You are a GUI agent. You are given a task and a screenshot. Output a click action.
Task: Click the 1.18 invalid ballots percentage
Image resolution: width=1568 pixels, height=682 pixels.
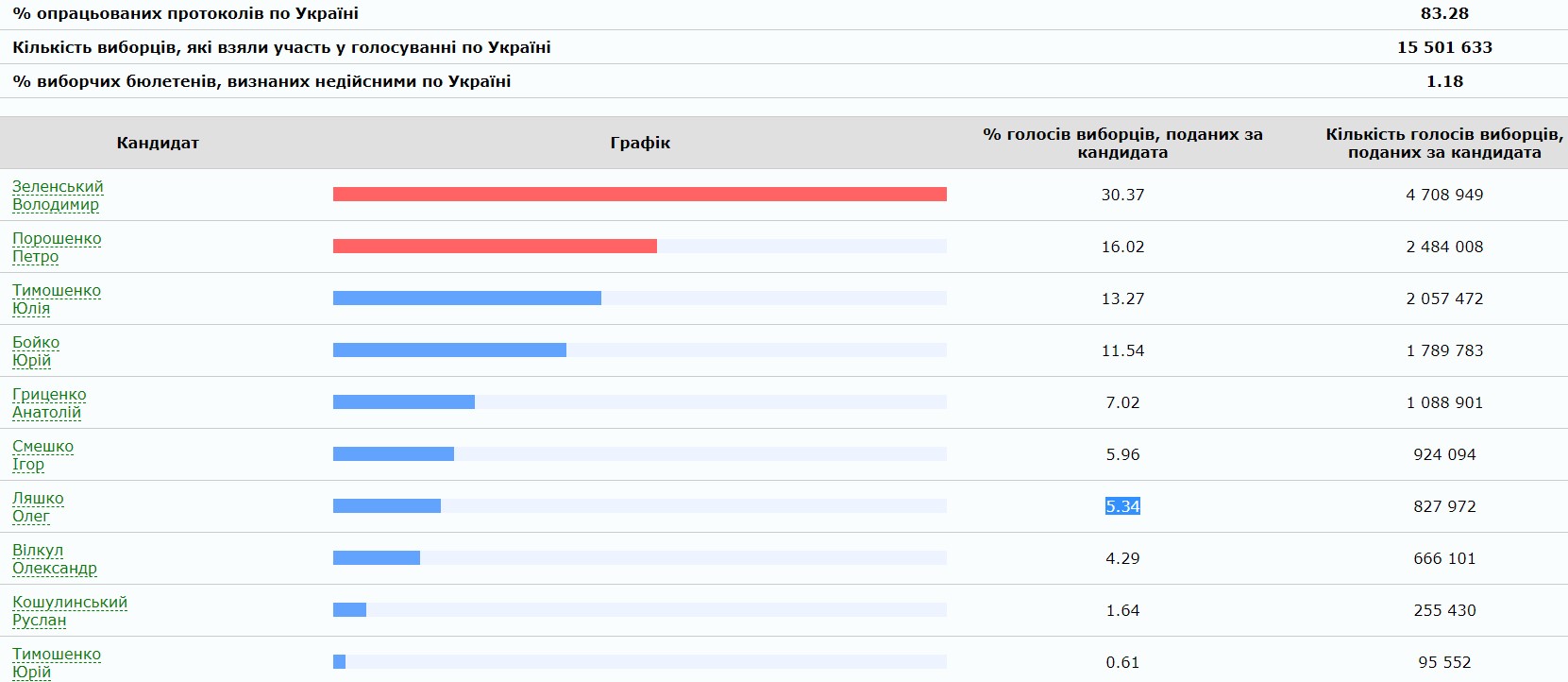1444,81
